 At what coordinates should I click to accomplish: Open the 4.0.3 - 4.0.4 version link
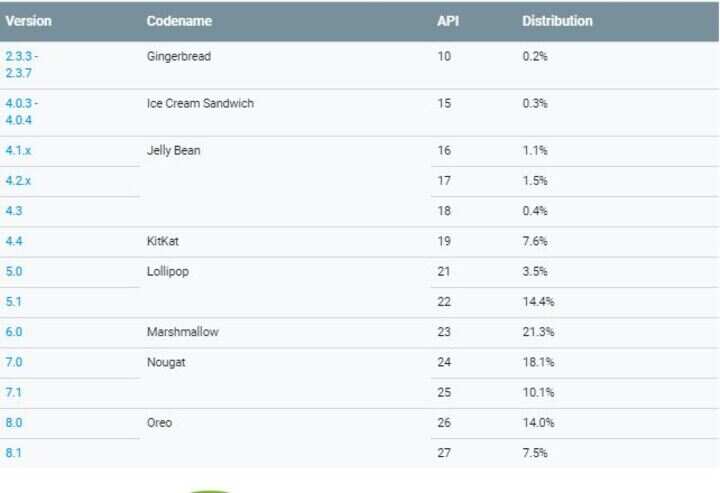point(21,112)
